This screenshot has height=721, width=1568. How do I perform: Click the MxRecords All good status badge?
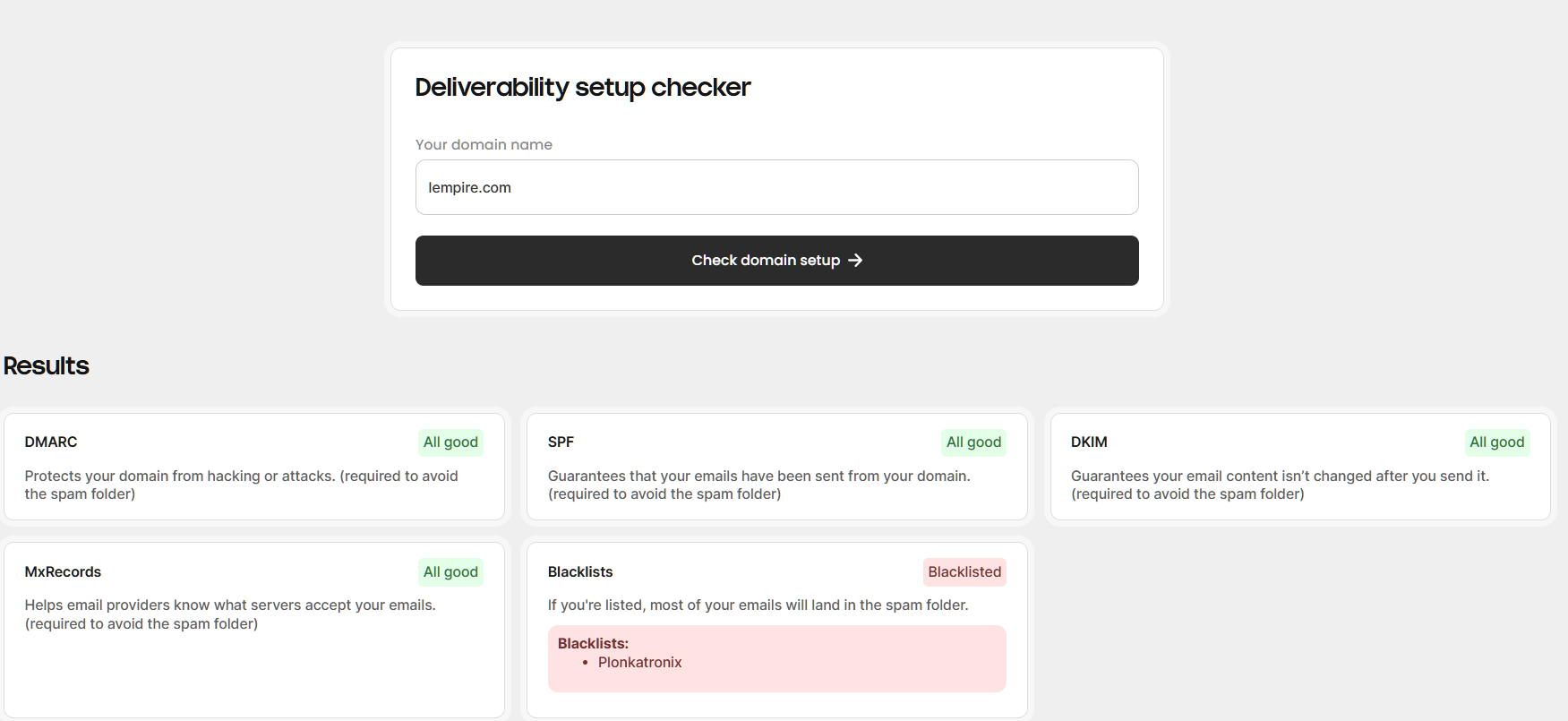(450, 572)
